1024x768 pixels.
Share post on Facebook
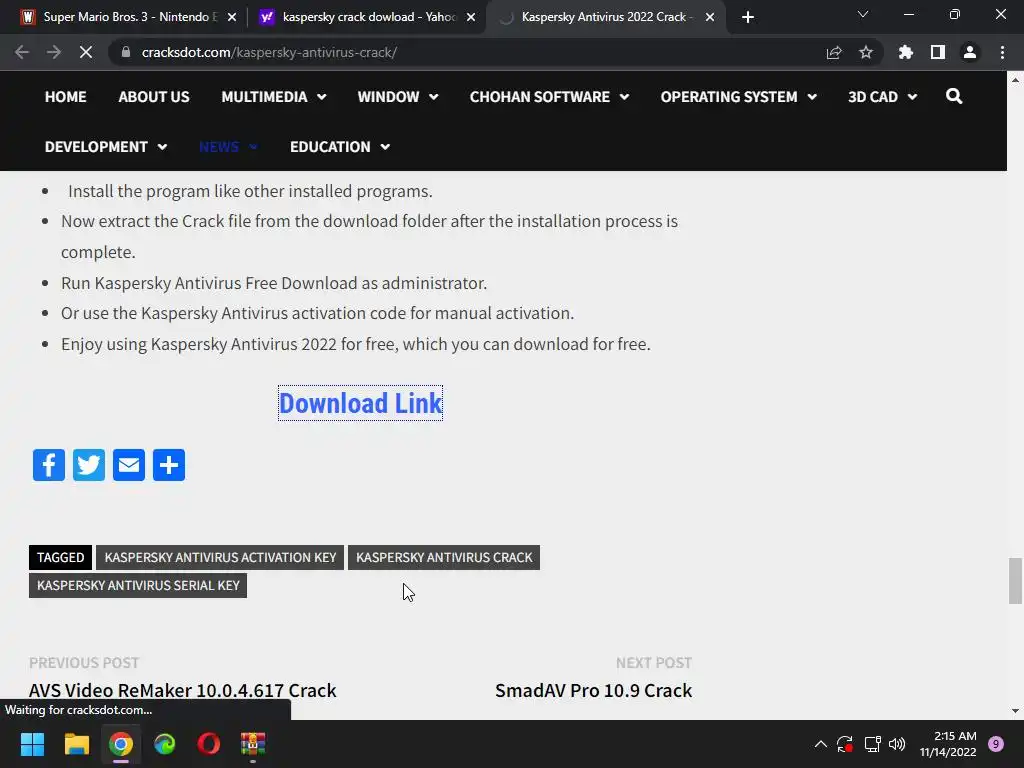[49, 465]
